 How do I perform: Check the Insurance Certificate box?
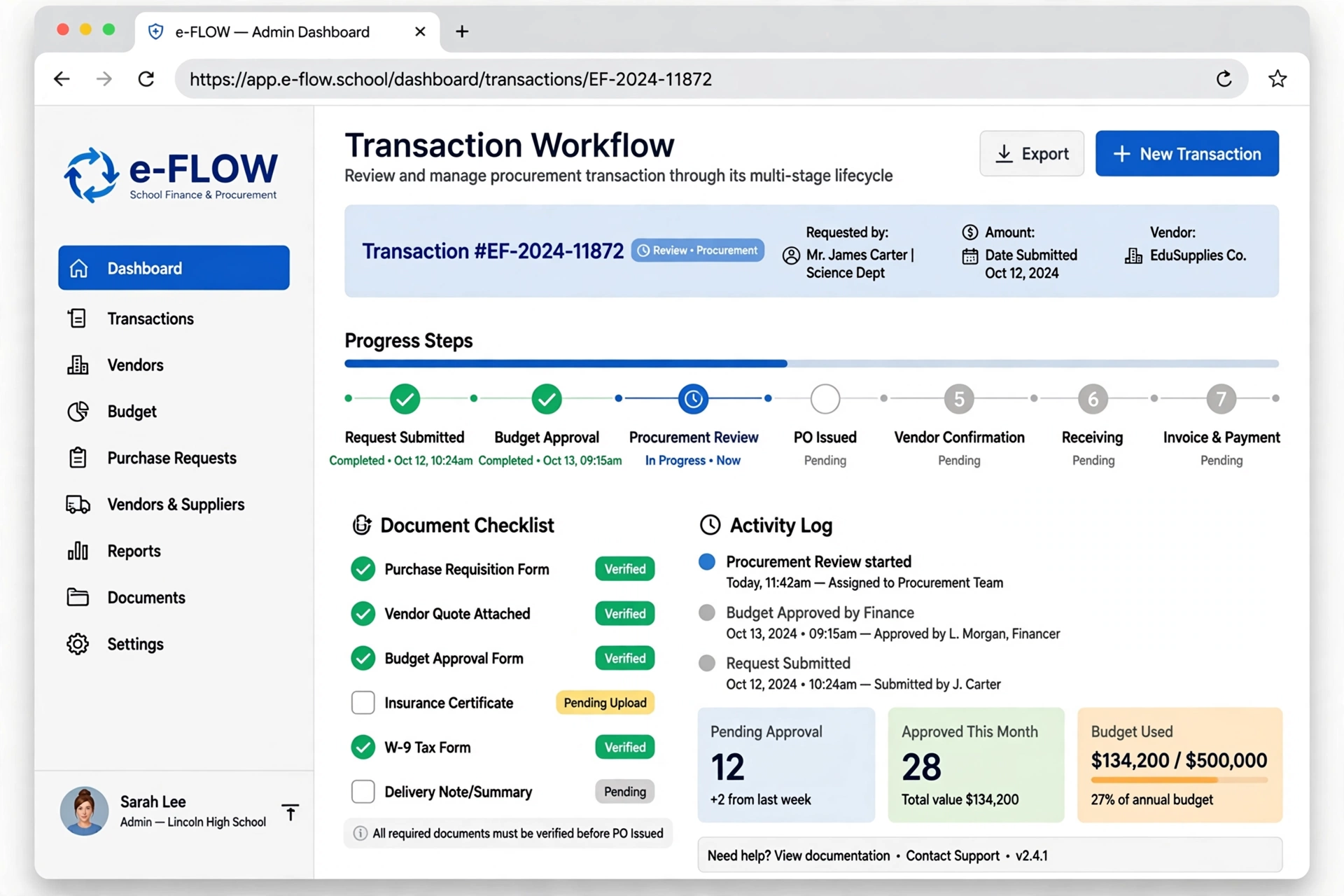click(x=363, y=702)
